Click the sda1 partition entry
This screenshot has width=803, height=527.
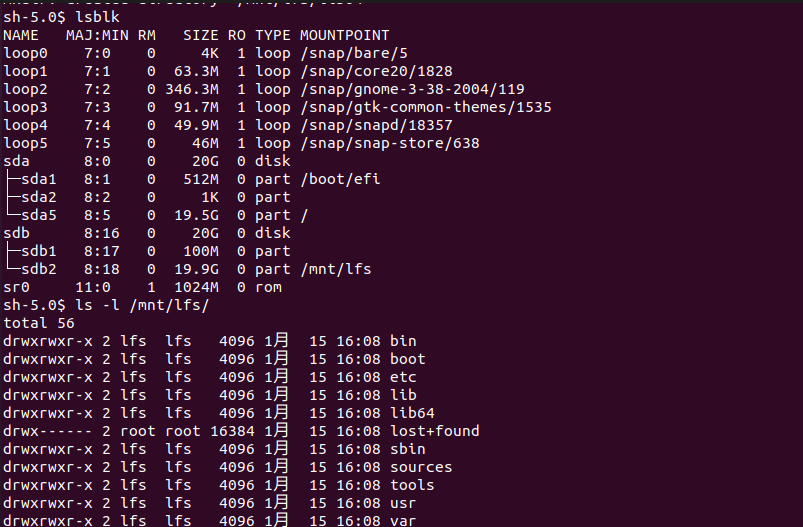click(x=39, y=179)
